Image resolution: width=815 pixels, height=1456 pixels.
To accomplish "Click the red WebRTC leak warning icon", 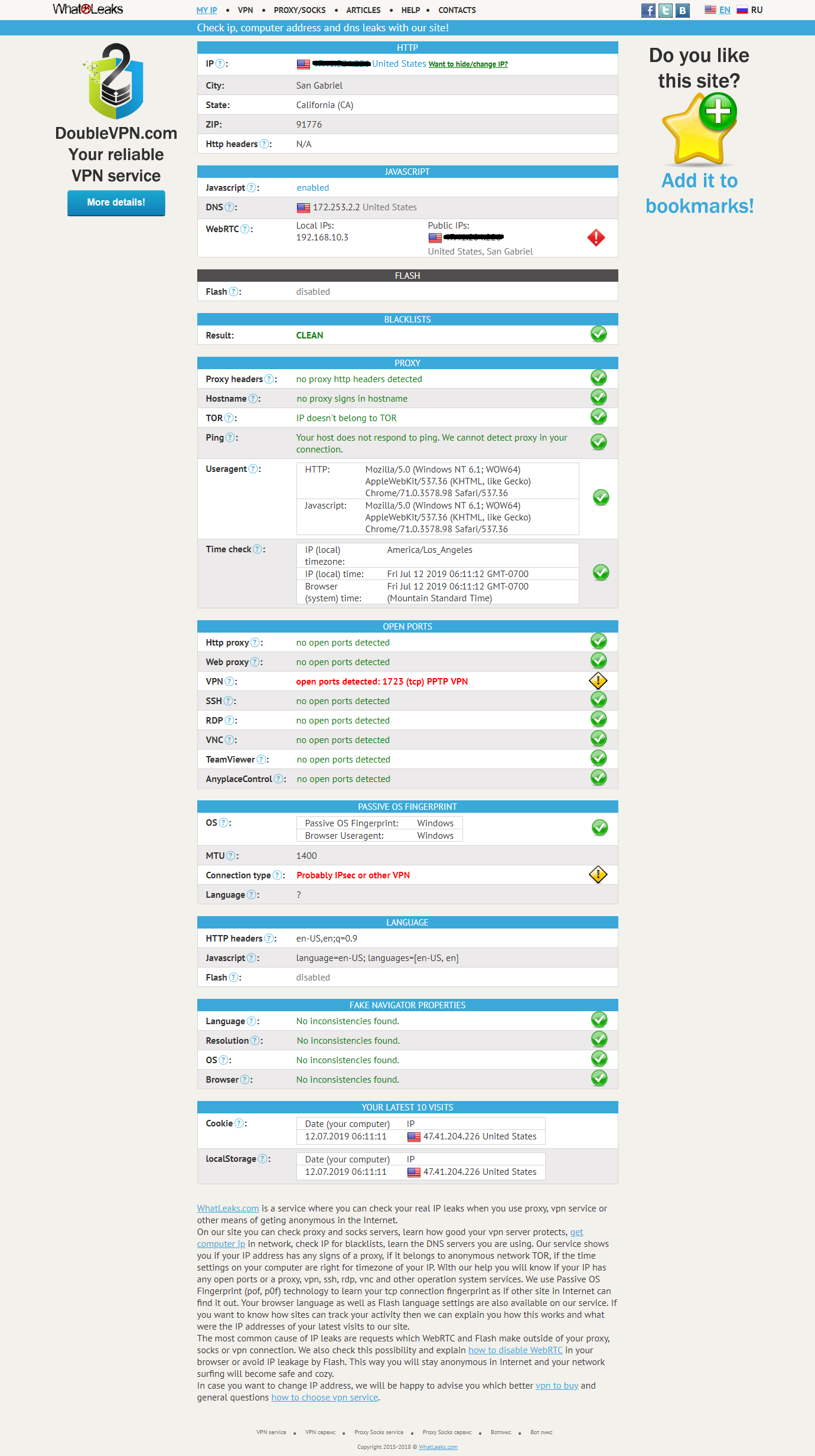I will coord(596,237).
